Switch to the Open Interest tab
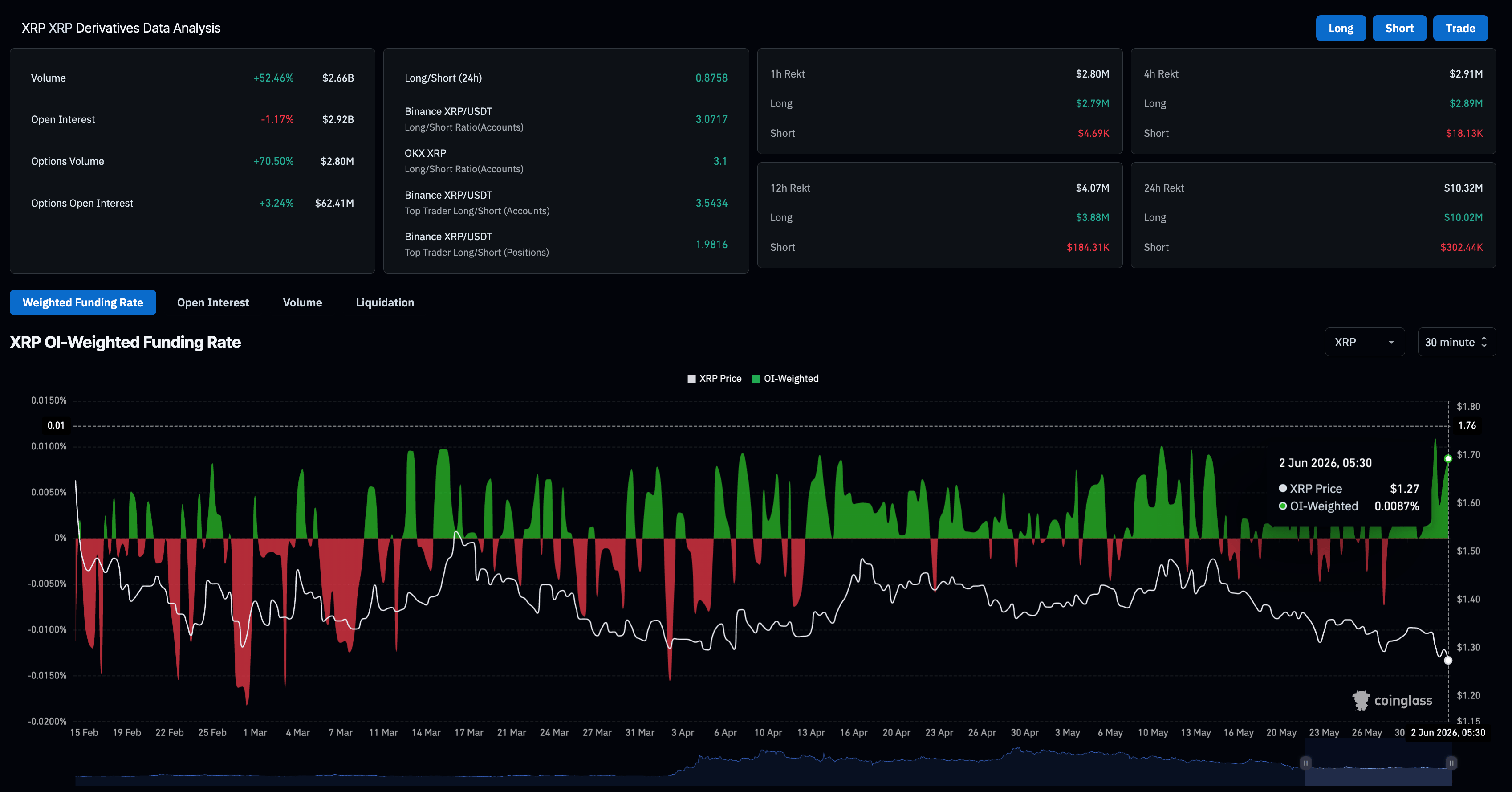This screenshot has width=1512, height=792. (x=213, y=302)
